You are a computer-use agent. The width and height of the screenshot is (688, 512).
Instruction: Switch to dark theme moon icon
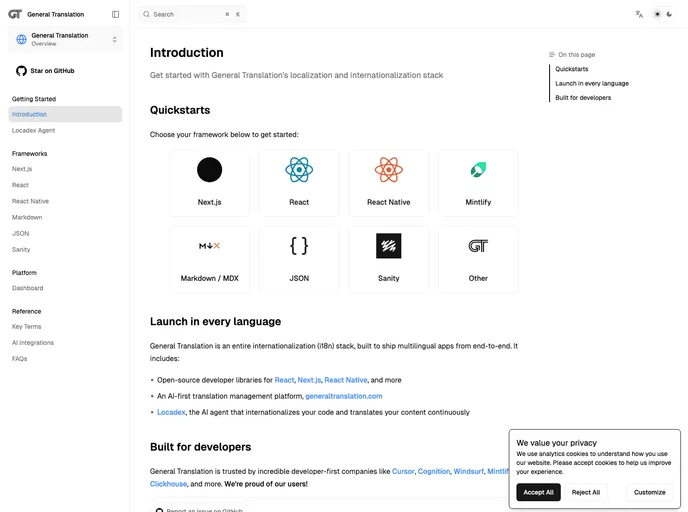(x=669, y=14)
